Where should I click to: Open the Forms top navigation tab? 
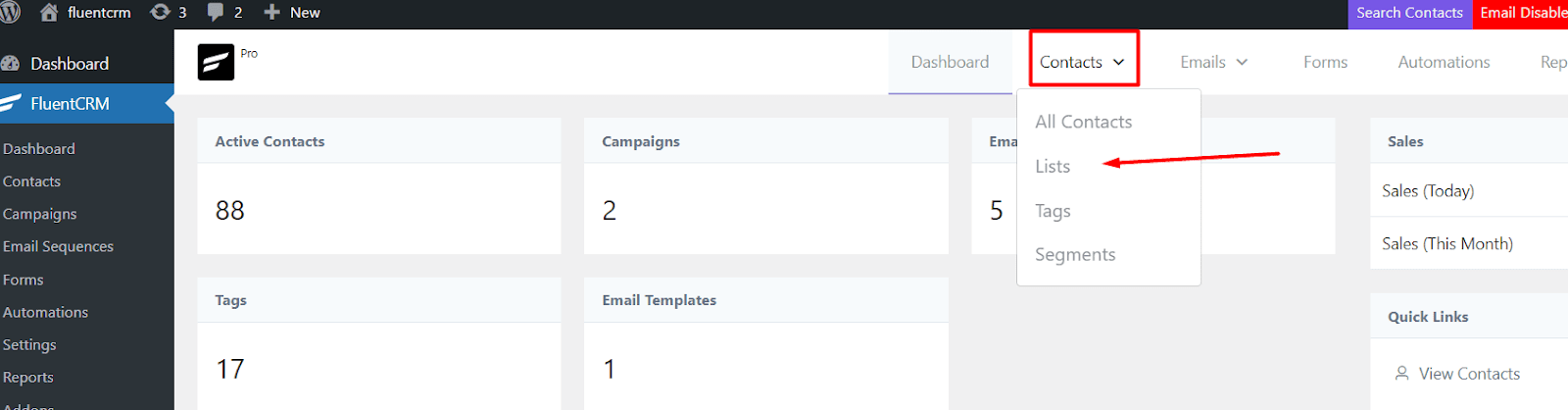click(x=1325, y=62)
